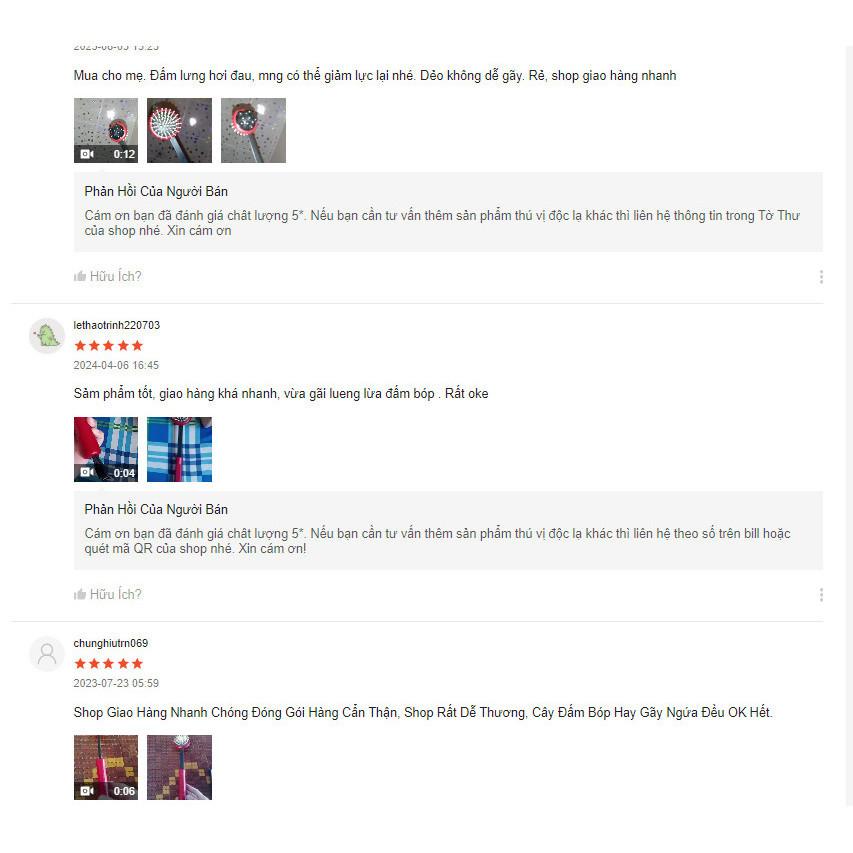Play the 0:12 review video thumbnail
Screen dimensions: 853x853
(x=106, y=131)
